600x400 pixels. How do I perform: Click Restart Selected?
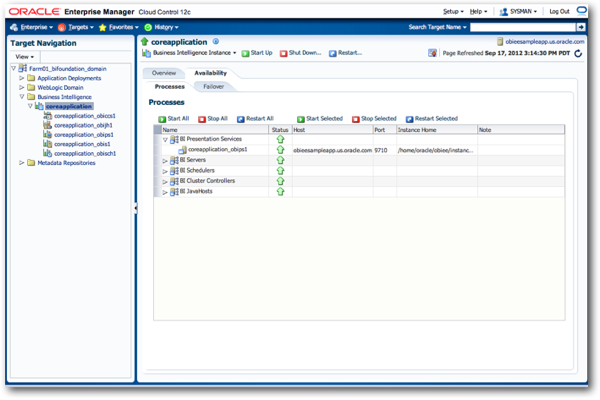(432, 119)
